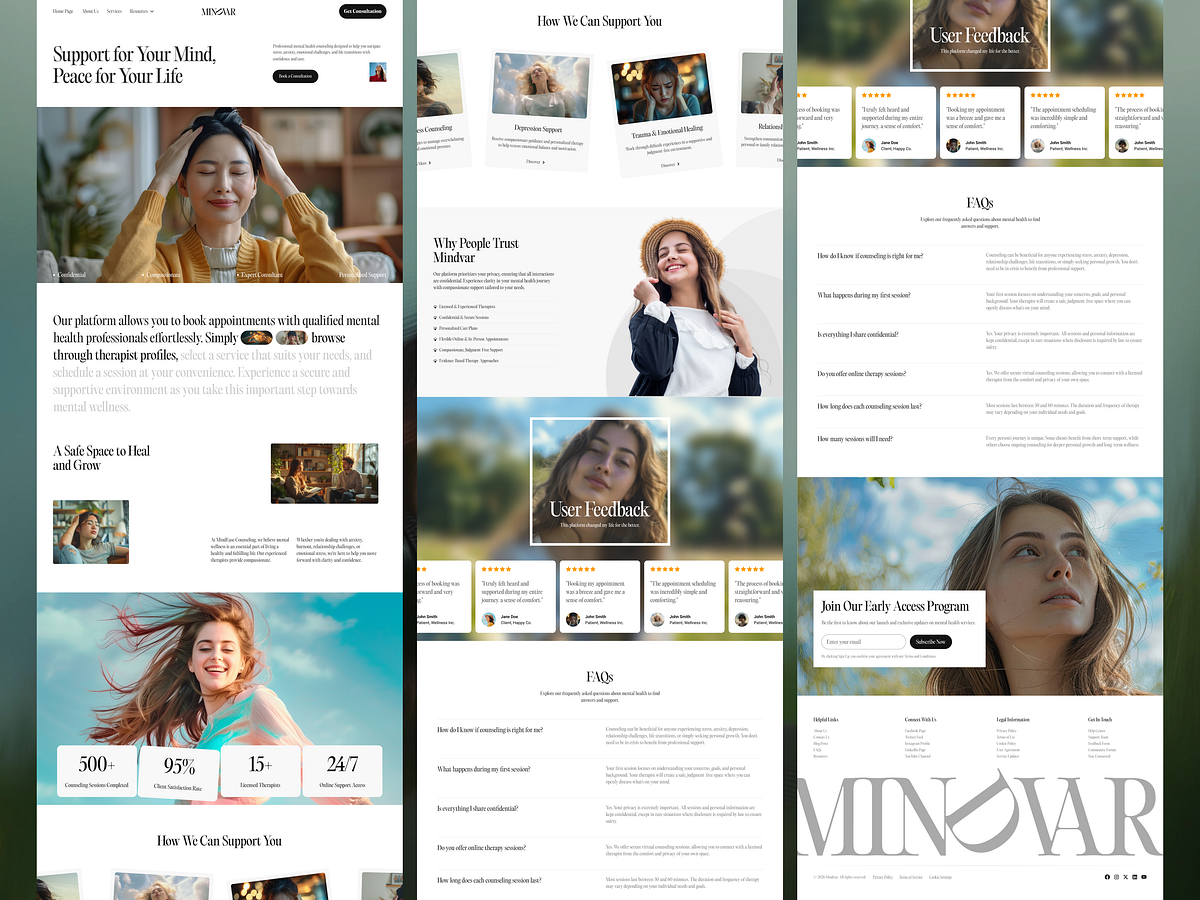Click the bullet icon beside Licensed & Experienced Therapists

click(436, 306)
